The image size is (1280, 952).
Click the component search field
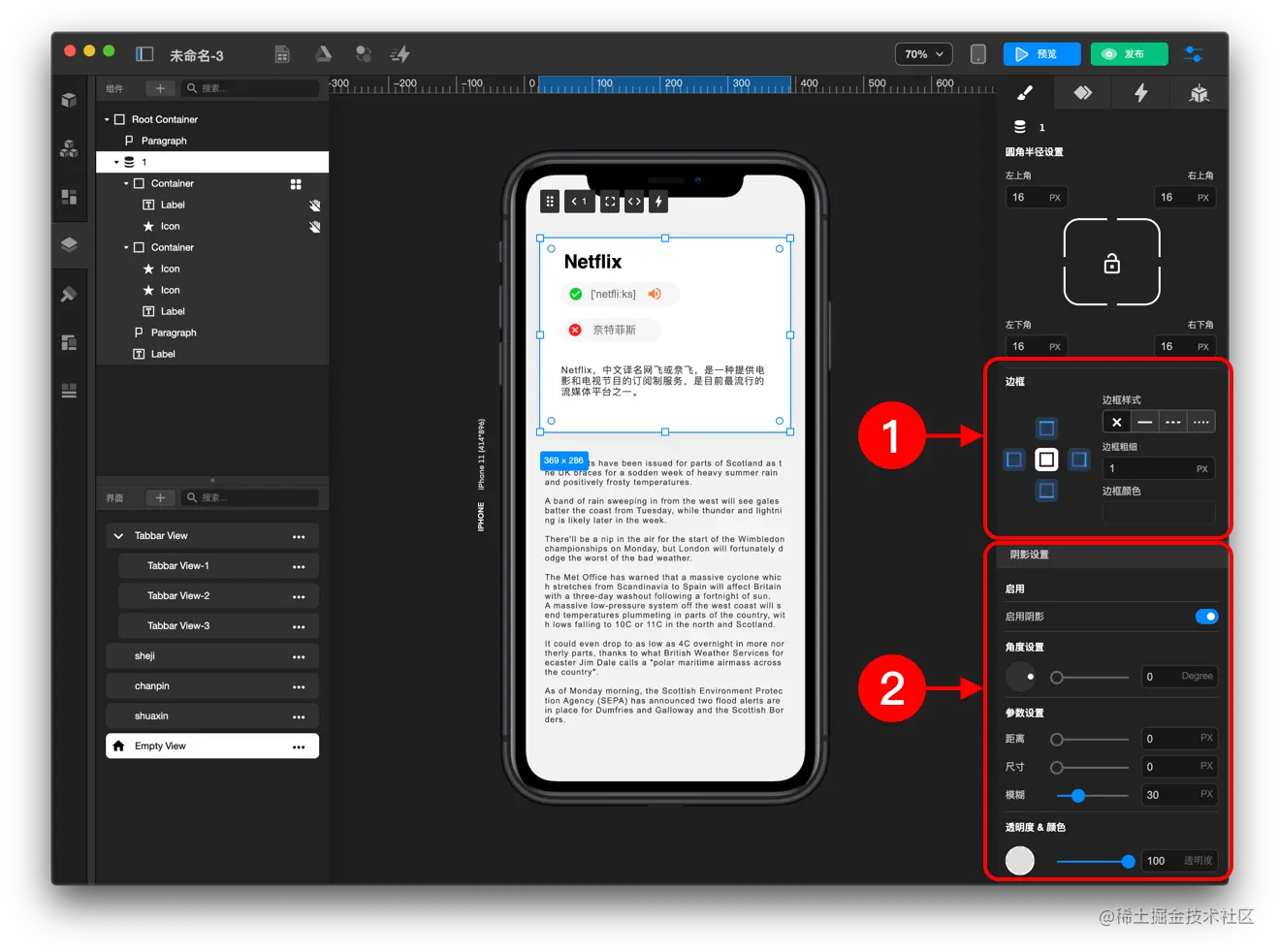[x=250, y=88]
